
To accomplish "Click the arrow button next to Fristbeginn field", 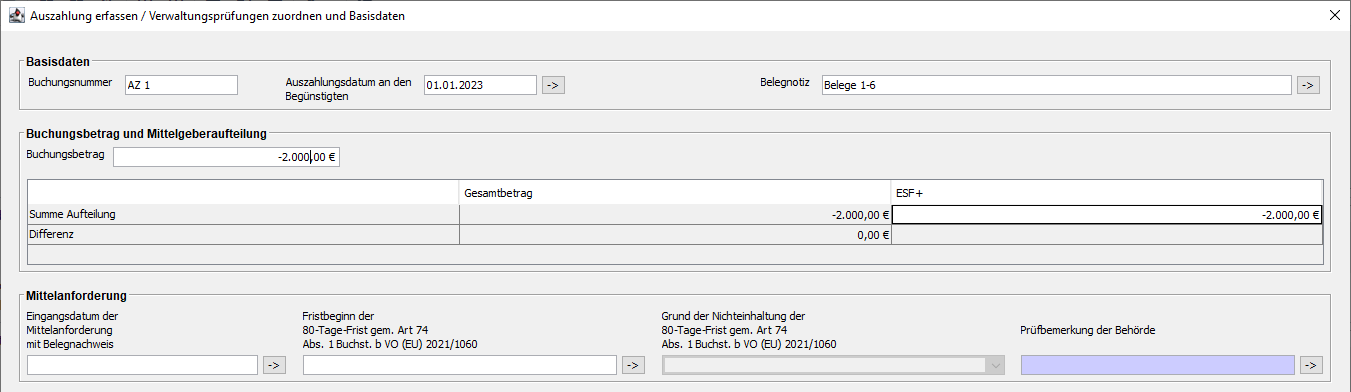I will pos(632,365).
